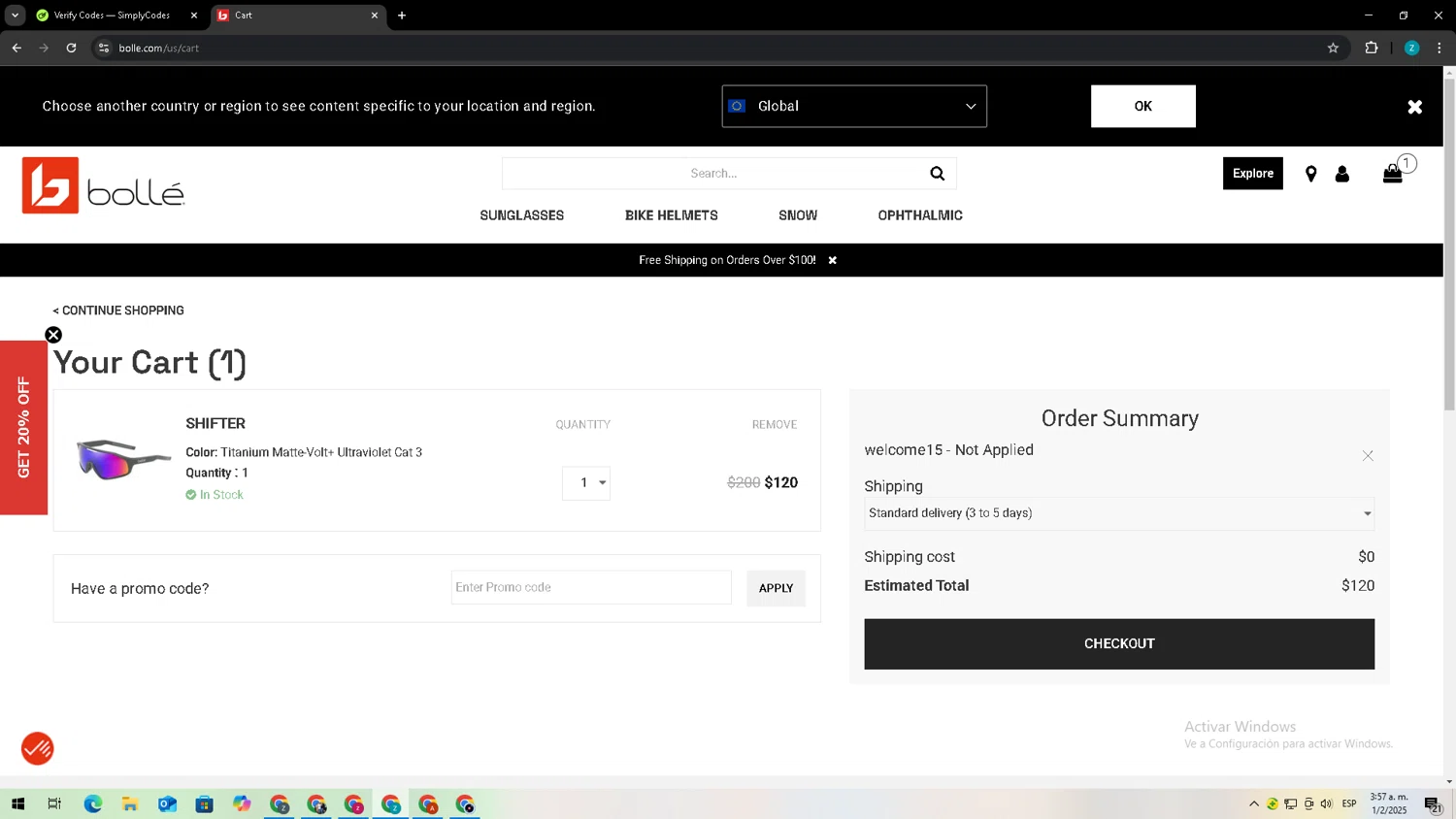Open Microsoft Store from the taskbar

[204, 803]
